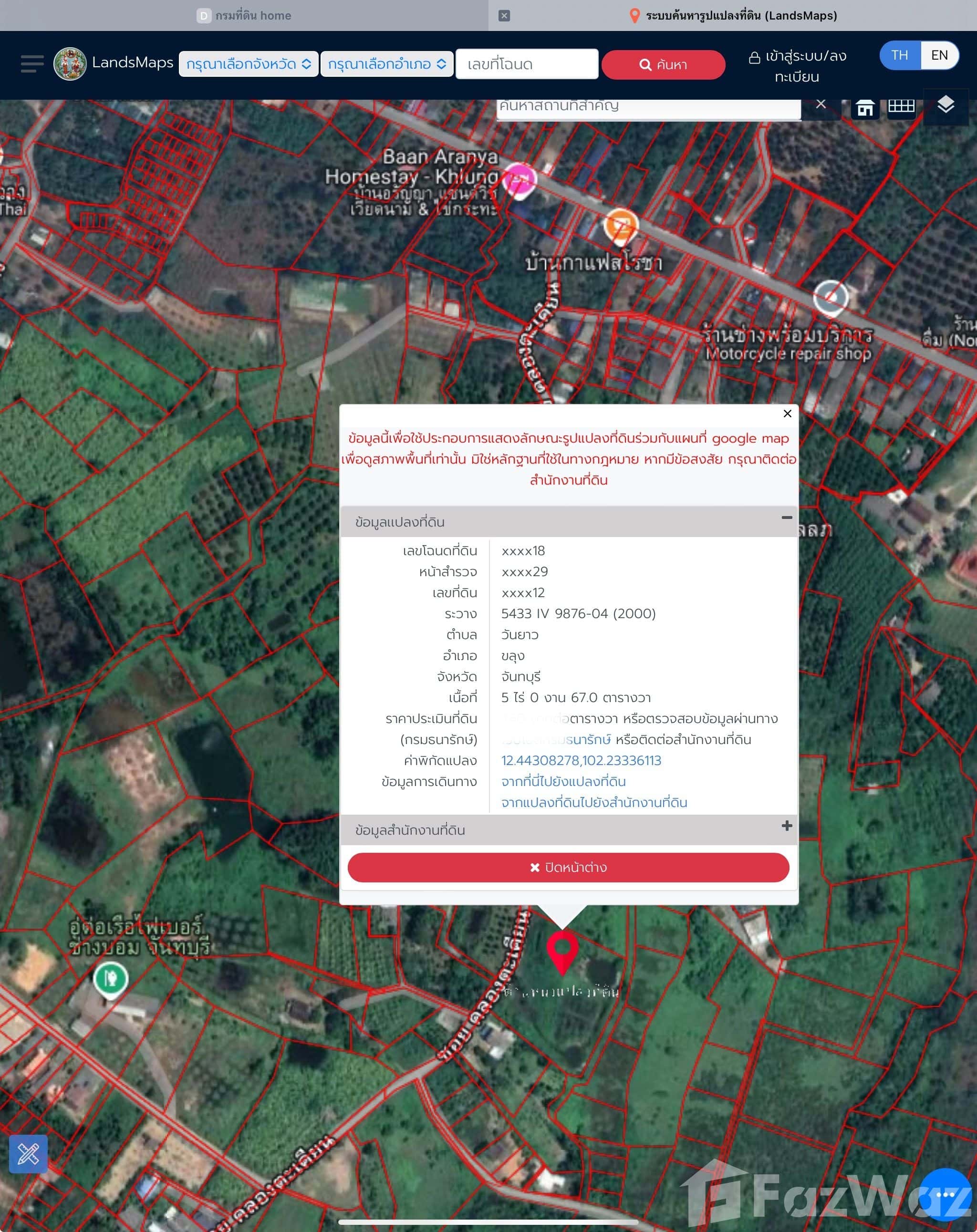
Task: Open the map layers icon
Action: point(946,105)
